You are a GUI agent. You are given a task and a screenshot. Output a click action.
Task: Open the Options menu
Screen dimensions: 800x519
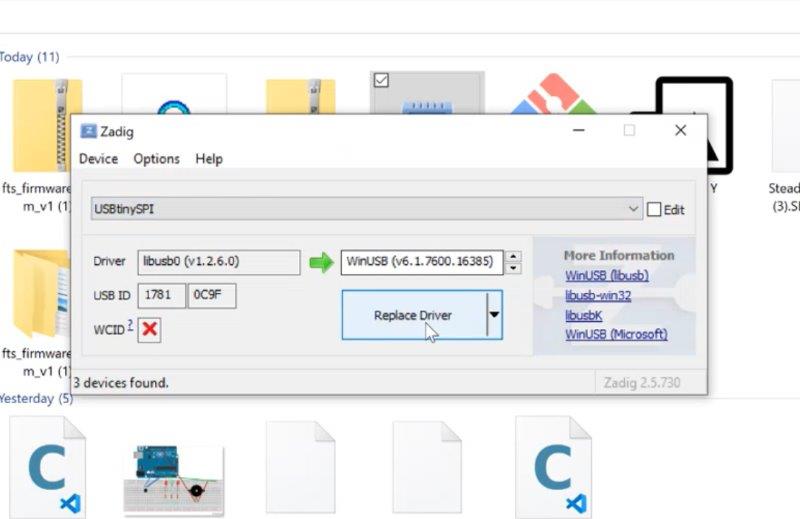[157, 159]
